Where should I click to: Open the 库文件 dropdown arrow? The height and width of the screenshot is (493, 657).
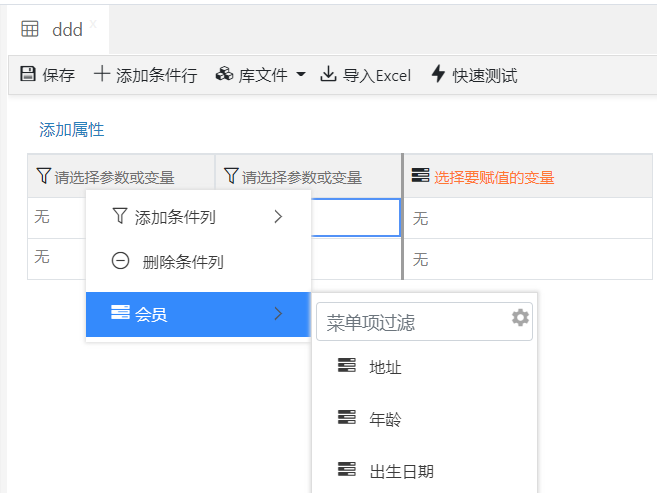click(x=300, y=75)
